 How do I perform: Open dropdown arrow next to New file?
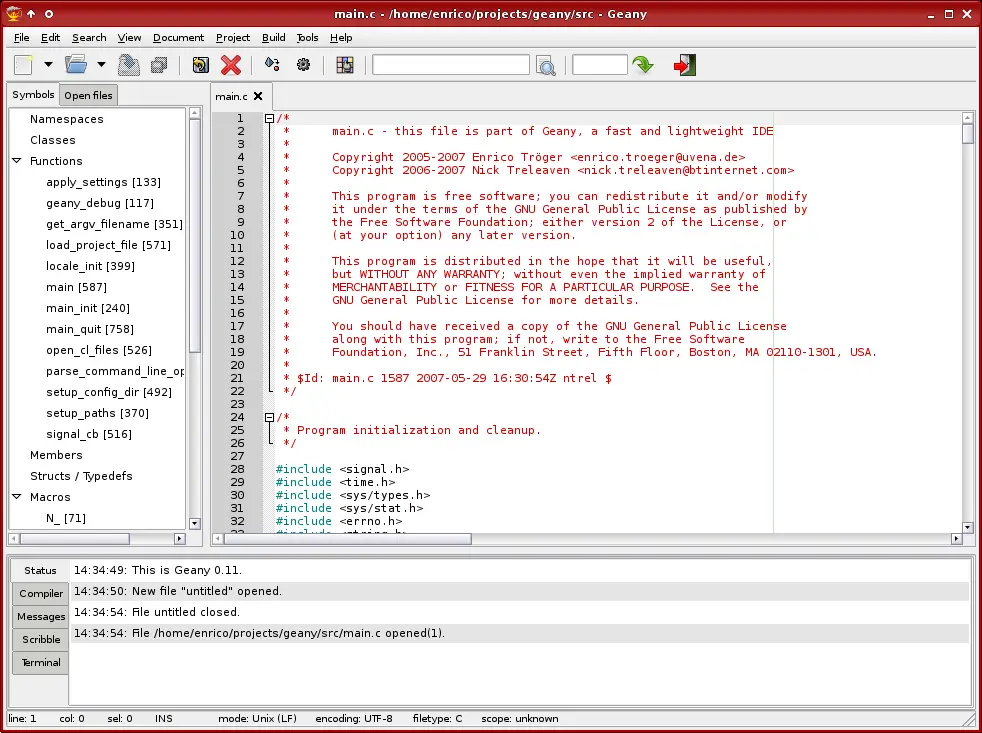[49, 65]
